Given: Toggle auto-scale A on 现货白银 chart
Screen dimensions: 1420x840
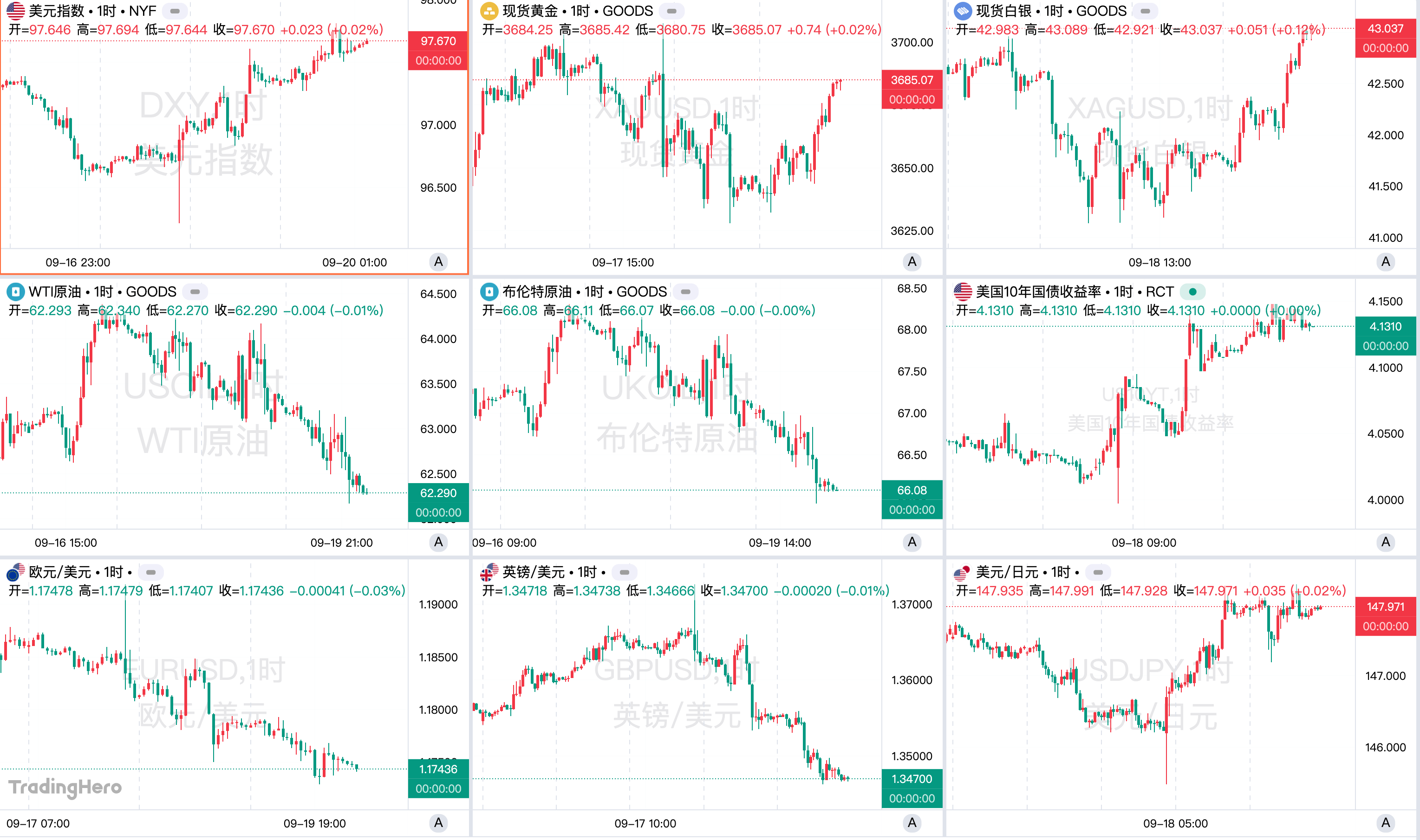Looking at the screenshot, I should click(1386, 261).
